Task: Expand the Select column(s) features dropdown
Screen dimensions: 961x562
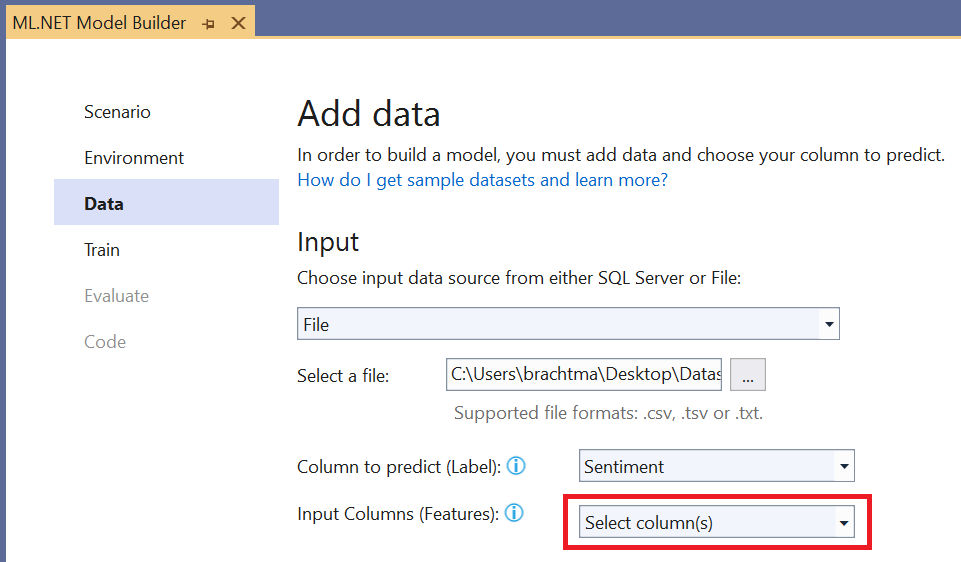Action: [x=716, y=522]
